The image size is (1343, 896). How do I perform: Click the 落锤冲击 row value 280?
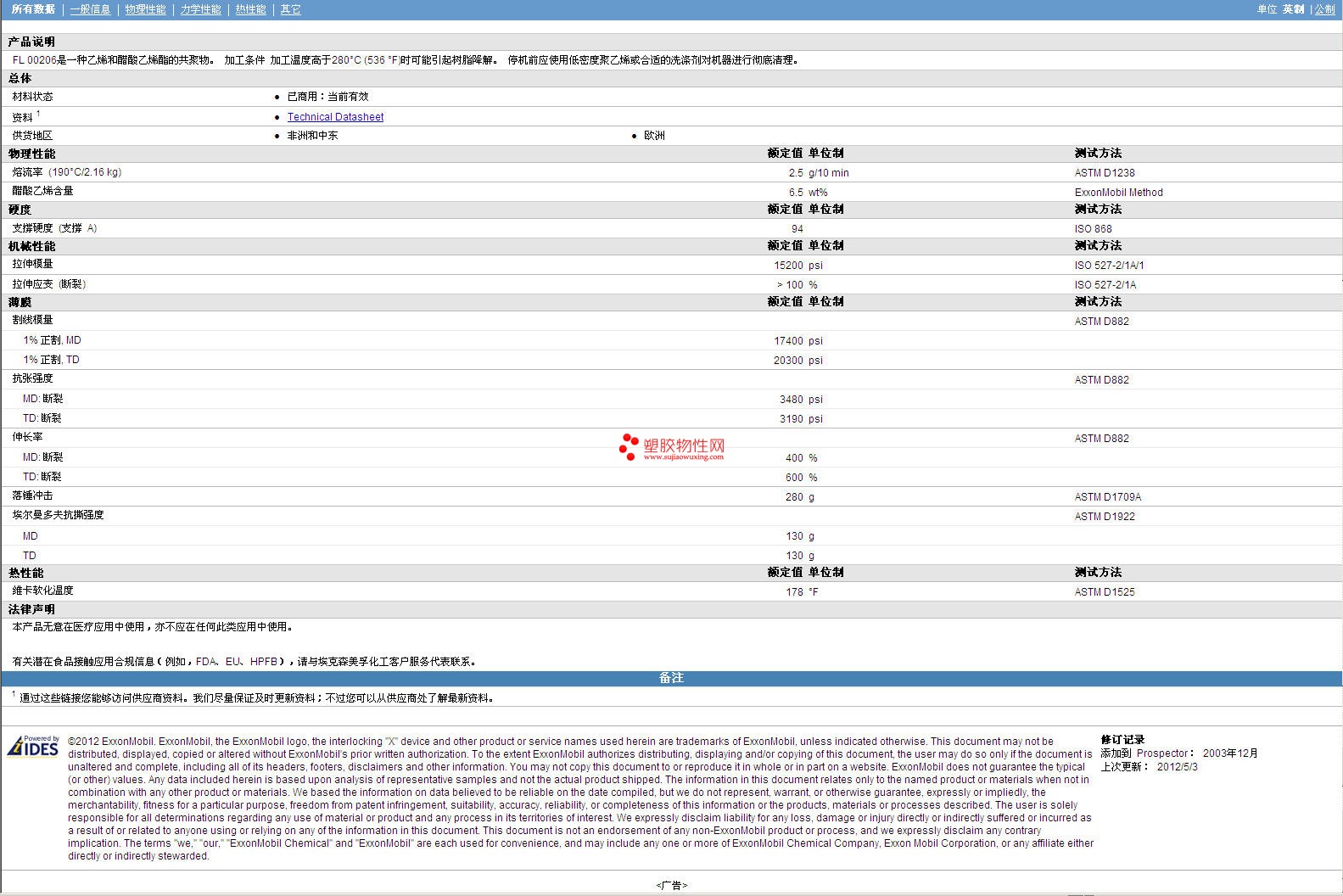(x=793, y=497)
